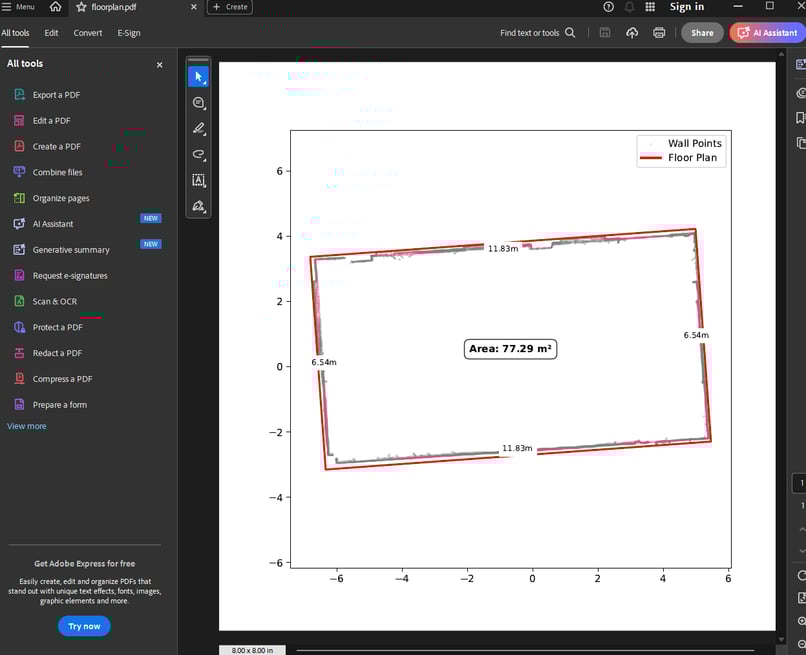Click the Save file icon
The image size is (806, 655).
click(605, 33)
